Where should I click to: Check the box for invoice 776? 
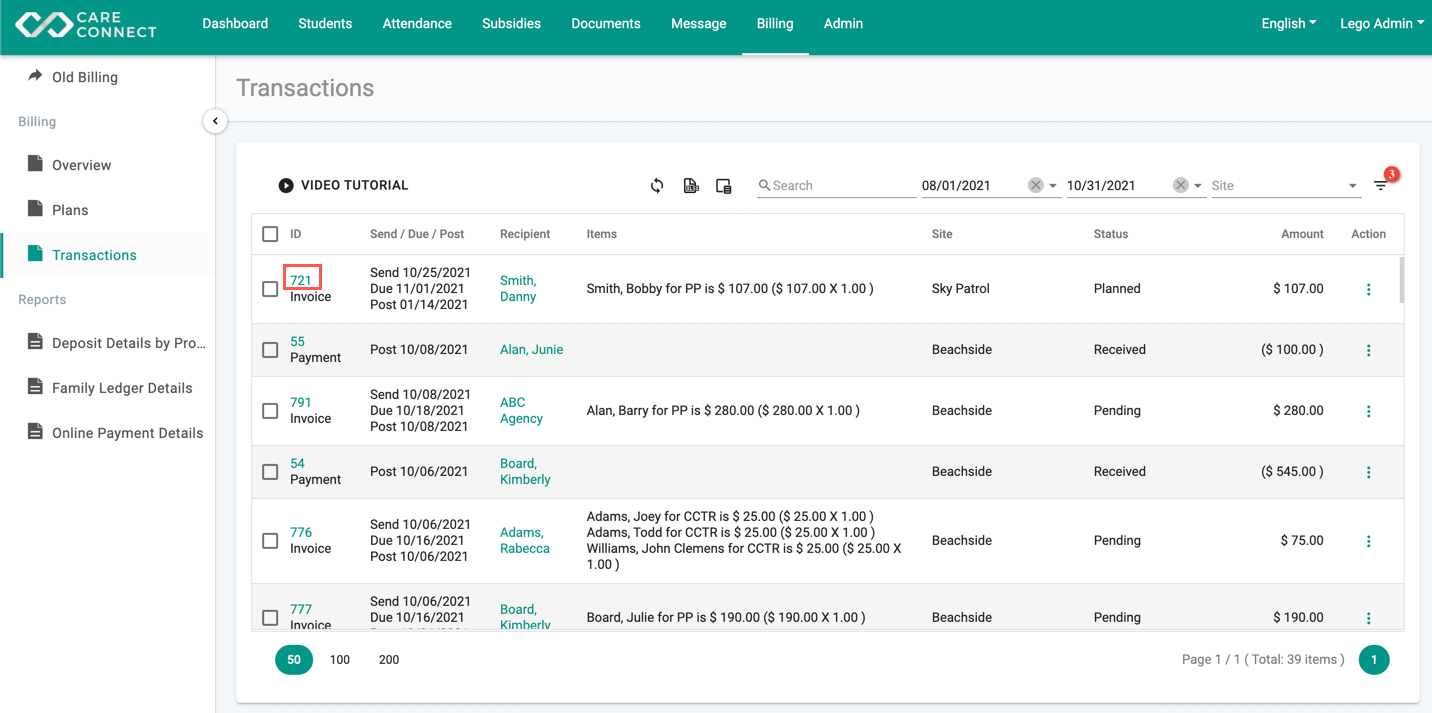point(270,541)
